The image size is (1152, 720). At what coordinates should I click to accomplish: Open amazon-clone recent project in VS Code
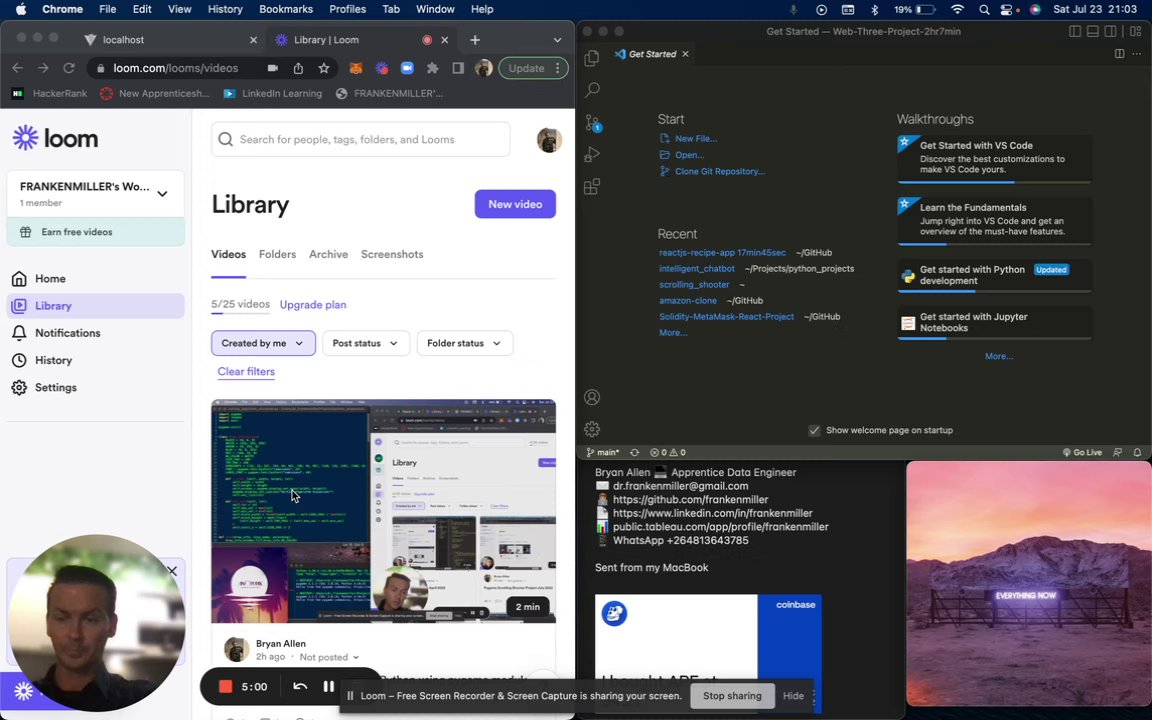pos(688,300)
